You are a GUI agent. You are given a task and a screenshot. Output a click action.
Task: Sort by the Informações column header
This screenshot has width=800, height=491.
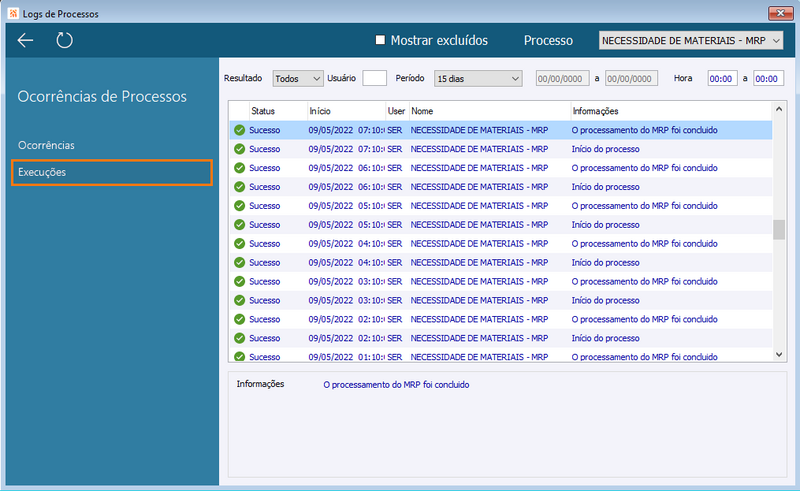click(x=671, y=111)
